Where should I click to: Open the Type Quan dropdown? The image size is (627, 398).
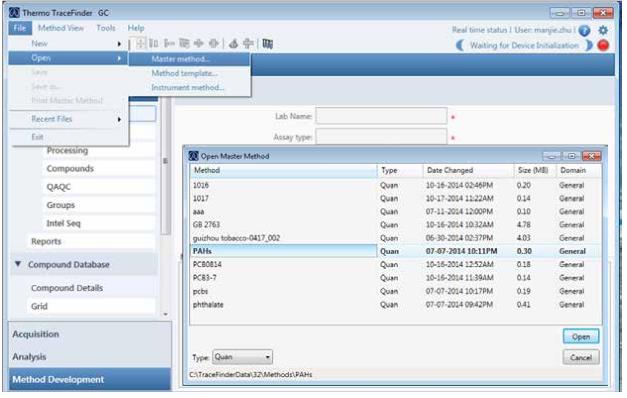click(x=242, y=357)
